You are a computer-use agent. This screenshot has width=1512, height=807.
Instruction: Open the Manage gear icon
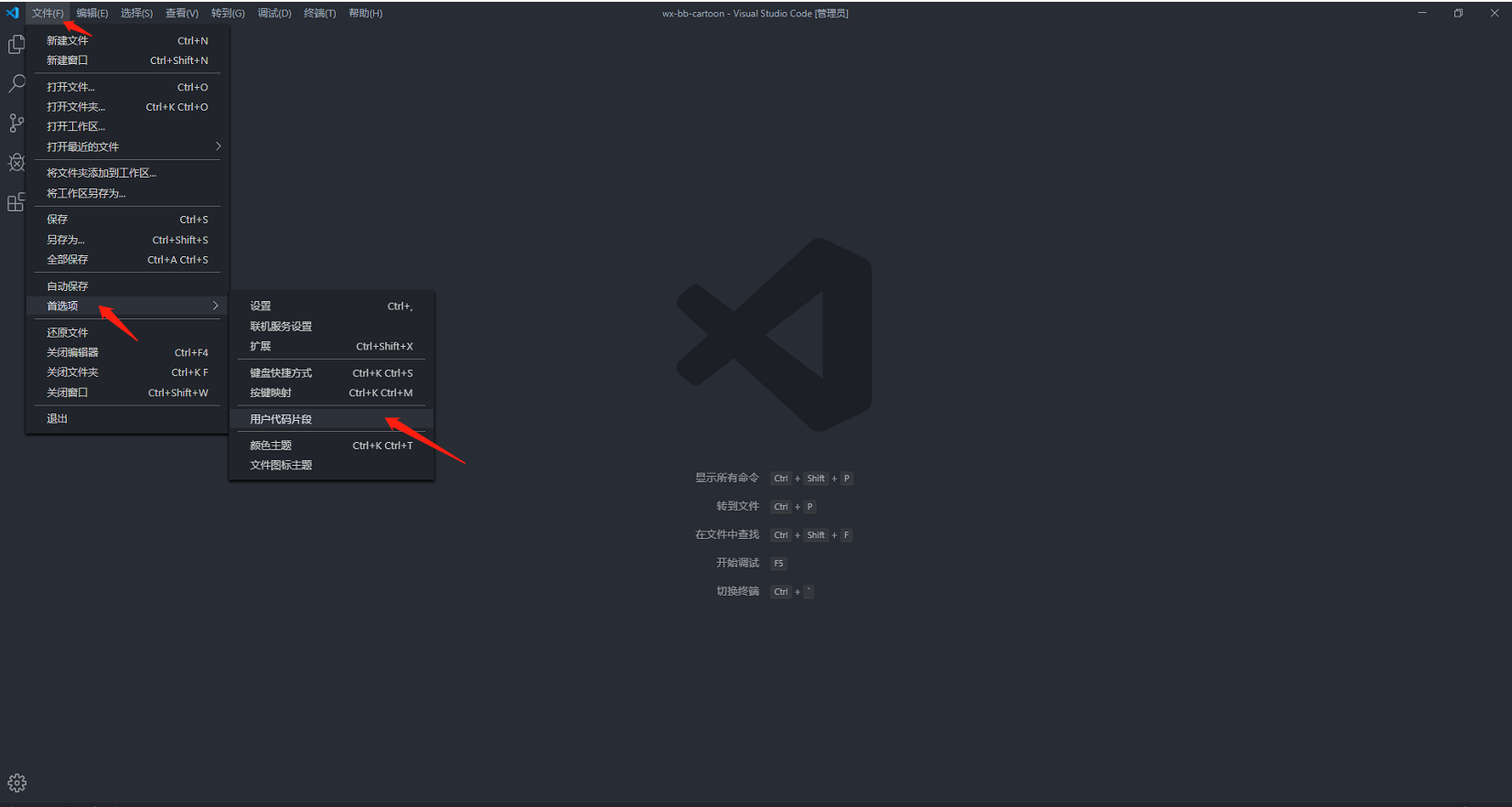point(16,783)
